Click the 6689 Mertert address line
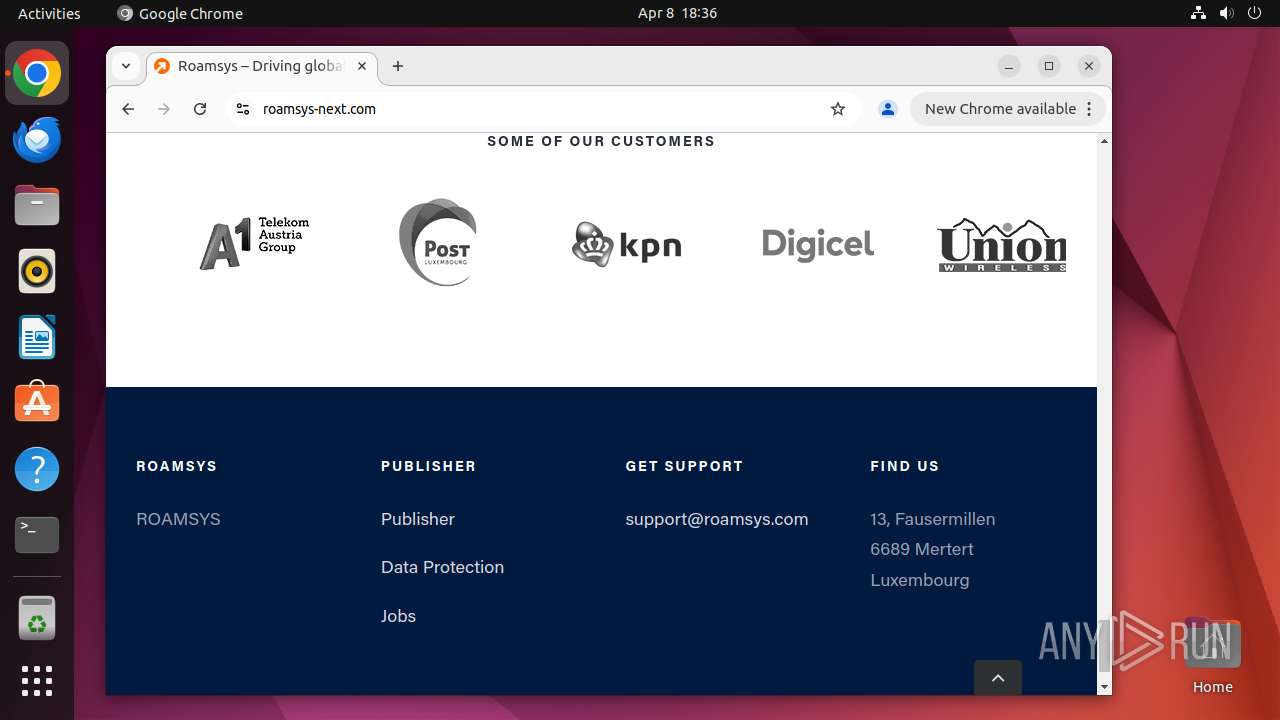The width and height of the screenshot is (1280, 720). click(921, 549)
